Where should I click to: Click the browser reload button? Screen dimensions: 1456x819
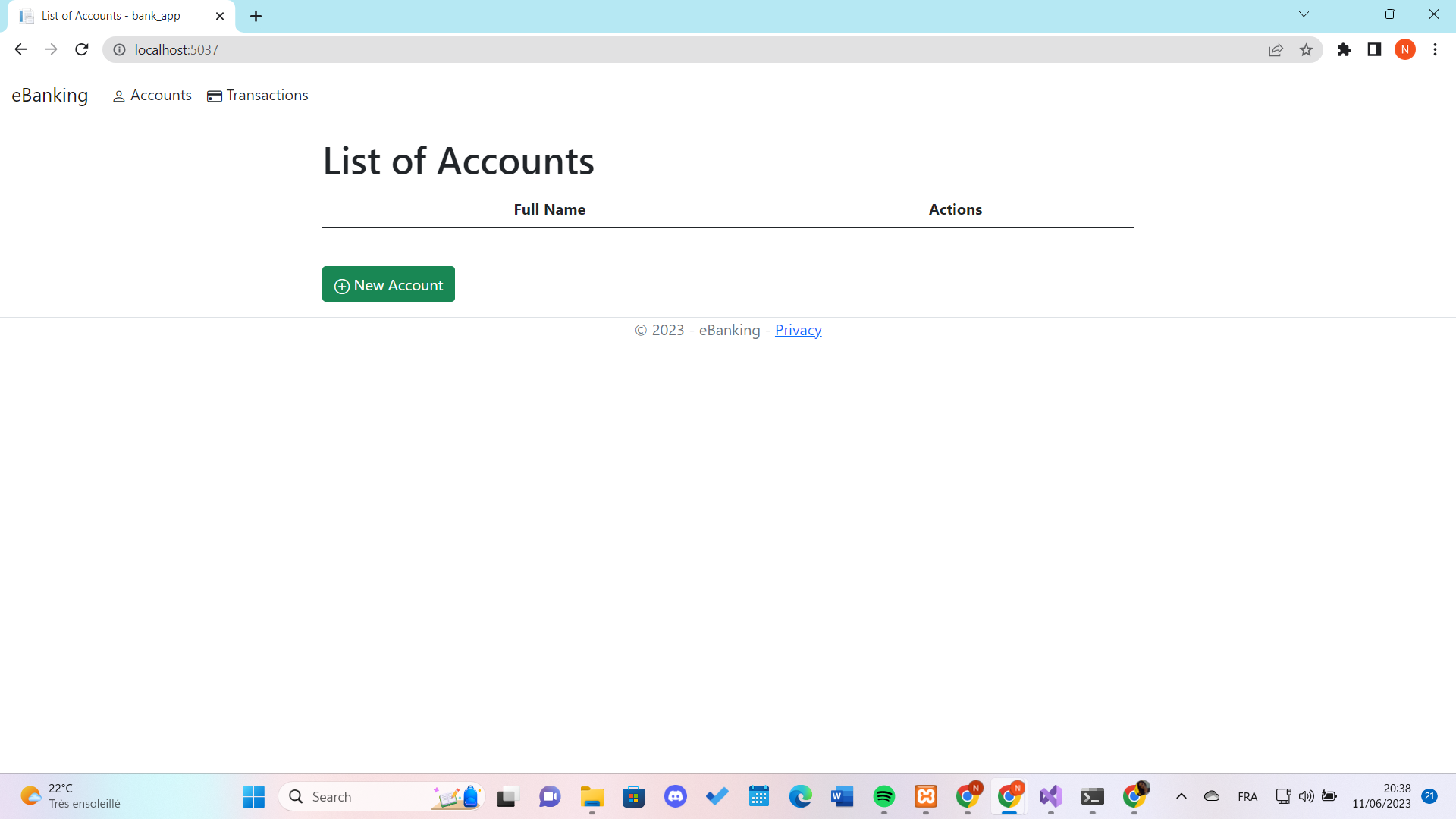point(82,50)
